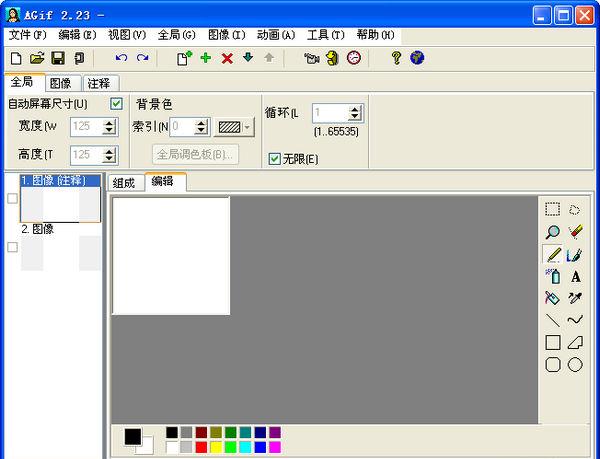Redo the last action
This screenshot has height=459, width=600.
pos(142,58)
